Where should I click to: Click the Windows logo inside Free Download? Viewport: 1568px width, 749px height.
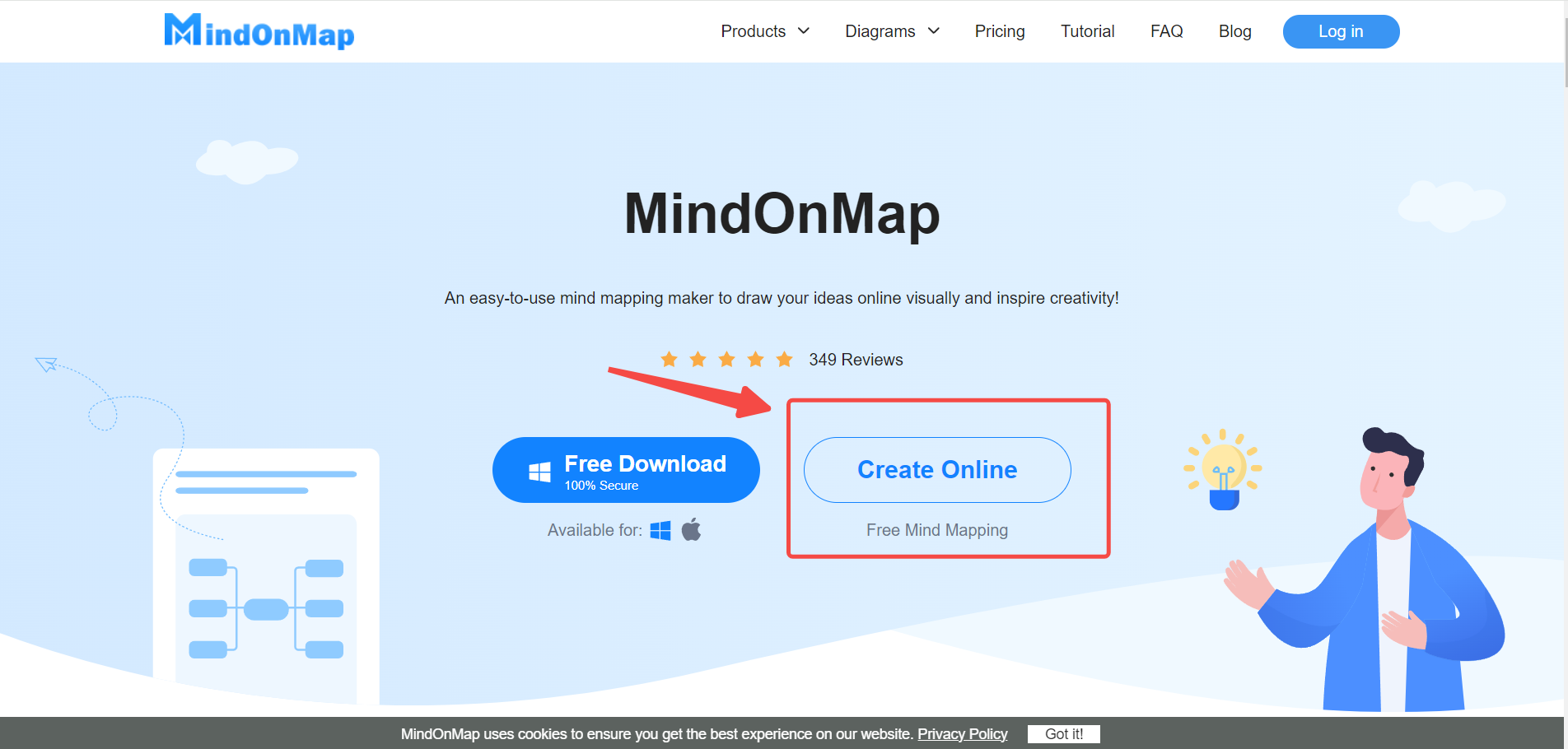(x=539, y=472)
